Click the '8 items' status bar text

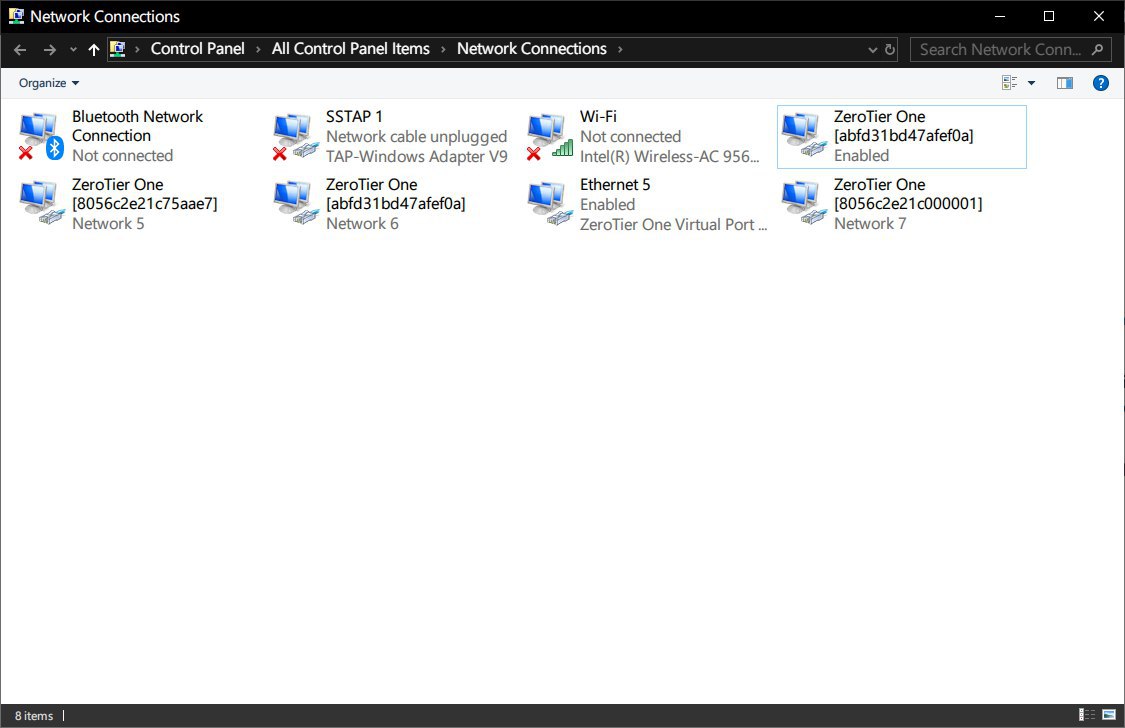(34, 716)
